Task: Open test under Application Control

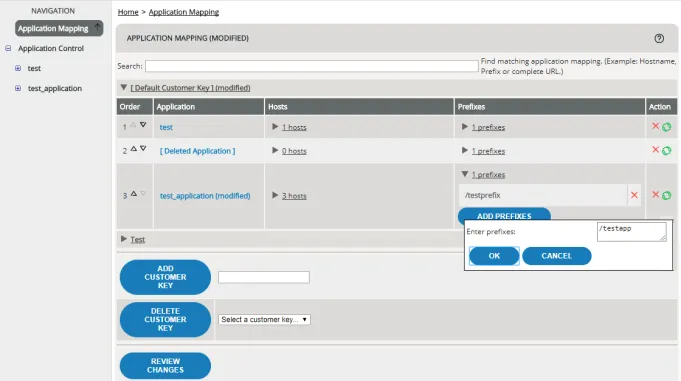Action: click(x=34, y=68)
